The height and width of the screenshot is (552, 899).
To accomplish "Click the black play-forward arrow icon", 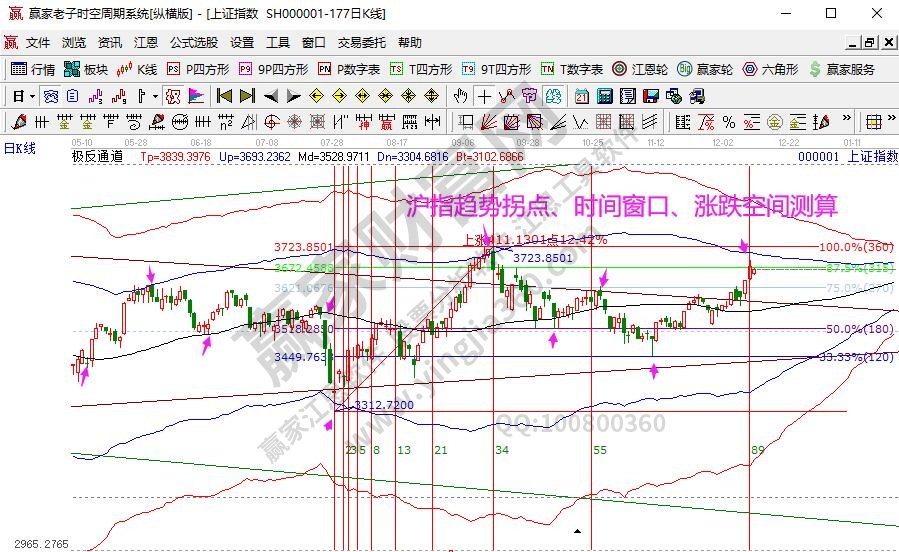I will point(293,96).
